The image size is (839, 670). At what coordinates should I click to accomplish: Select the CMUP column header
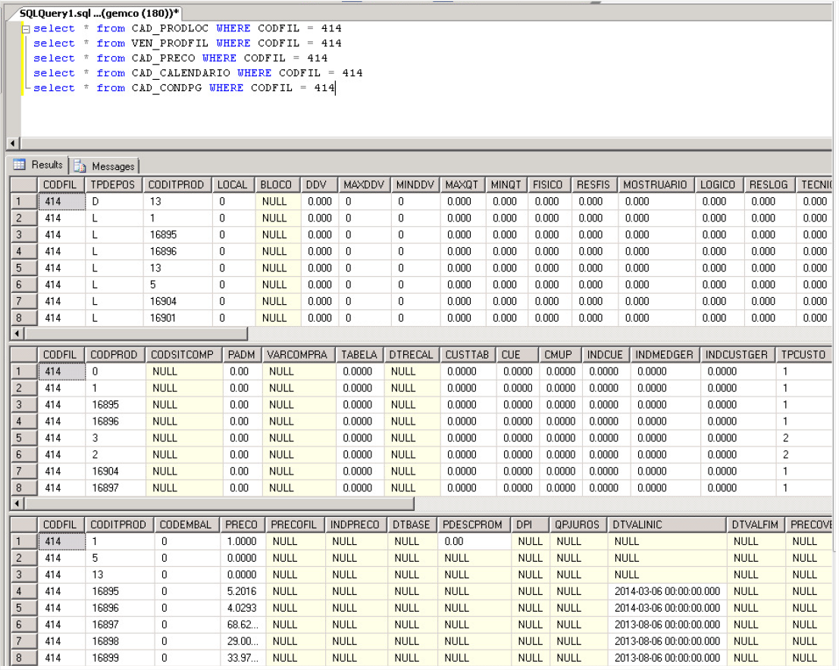pos(559,355)
